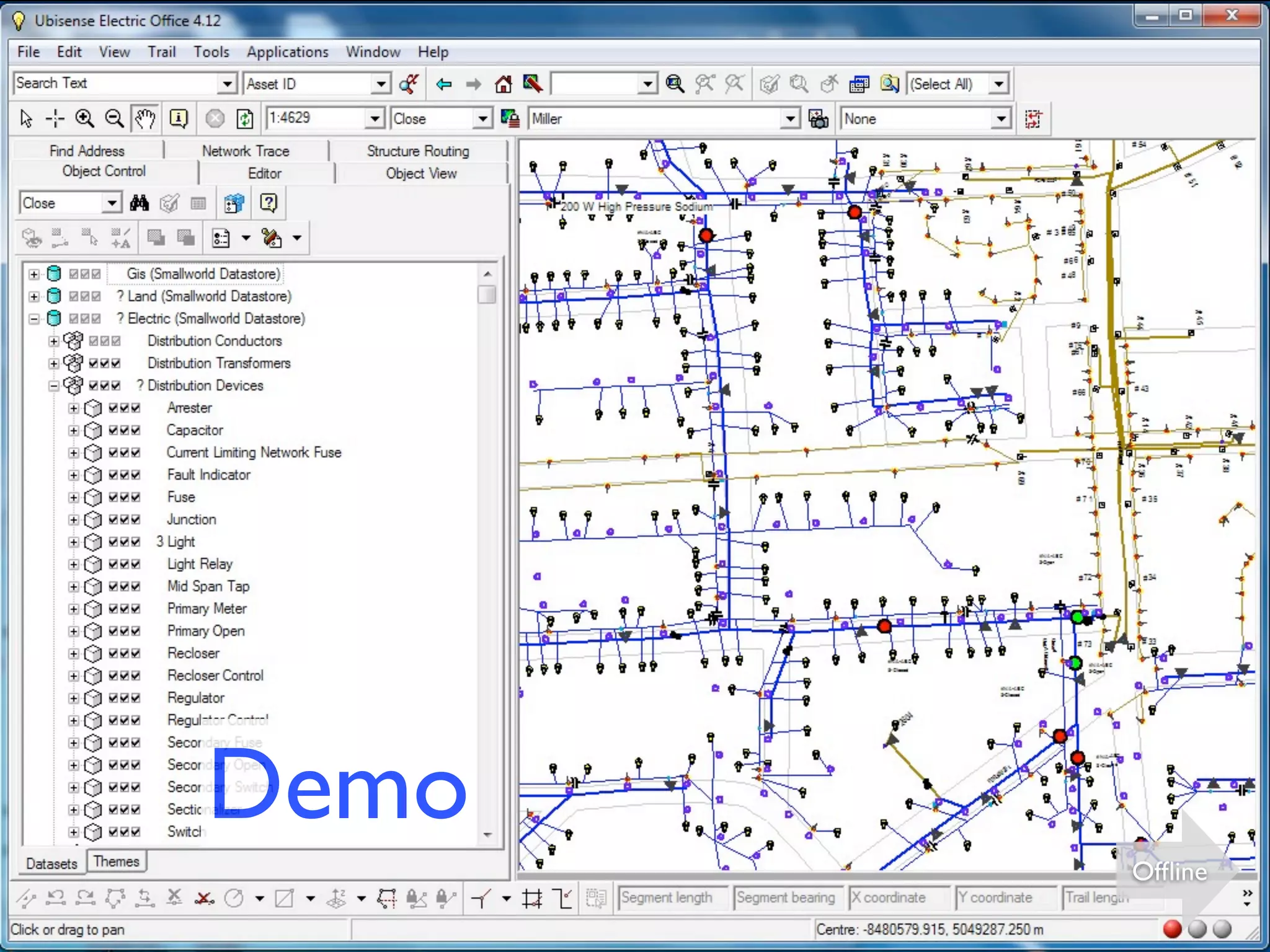Screen dimensions: 1270x952
Task: Toggle Gis datastore checkboxes
Action: pyautogui.click(x=85, y=274)
